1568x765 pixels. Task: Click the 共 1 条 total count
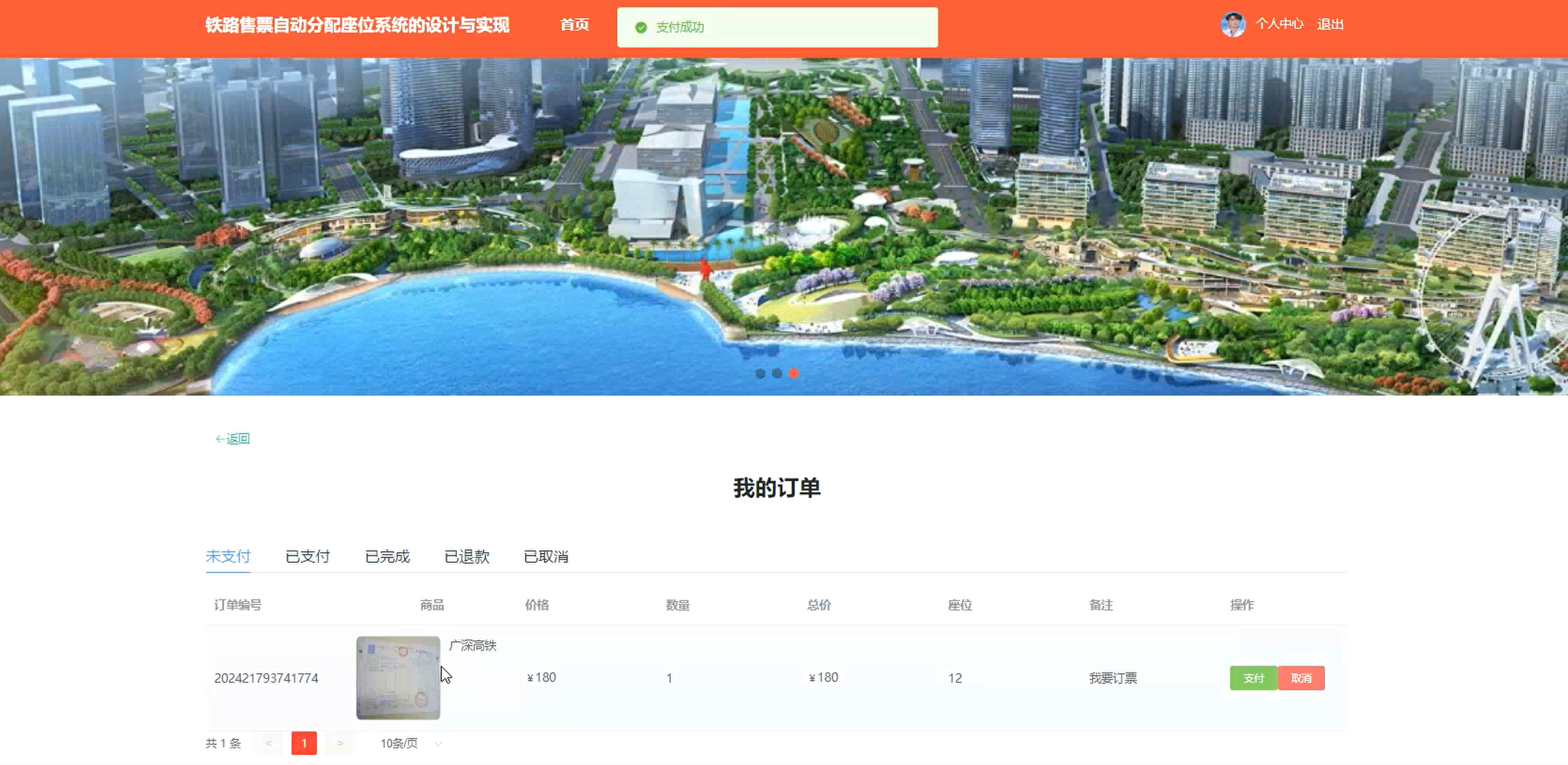pos(223,743)
